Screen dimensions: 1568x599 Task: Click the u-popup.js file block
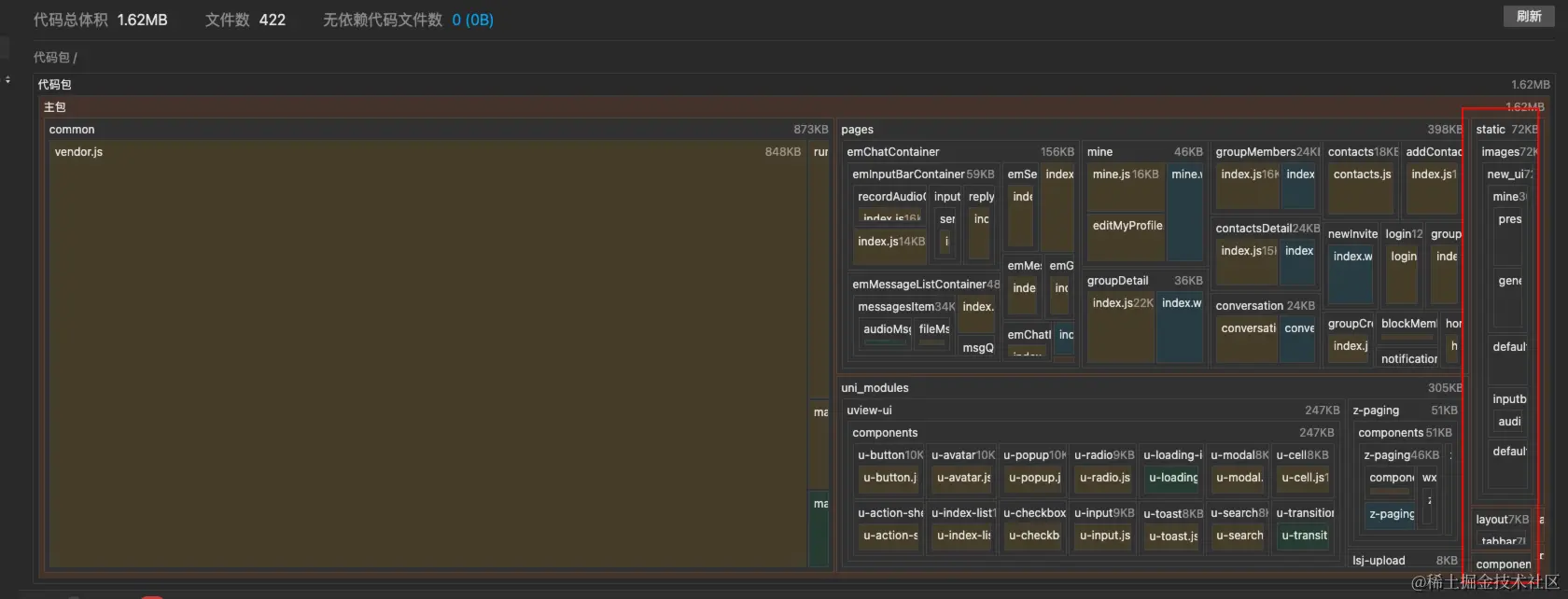pyautogui.click(x=1034, y=480)
